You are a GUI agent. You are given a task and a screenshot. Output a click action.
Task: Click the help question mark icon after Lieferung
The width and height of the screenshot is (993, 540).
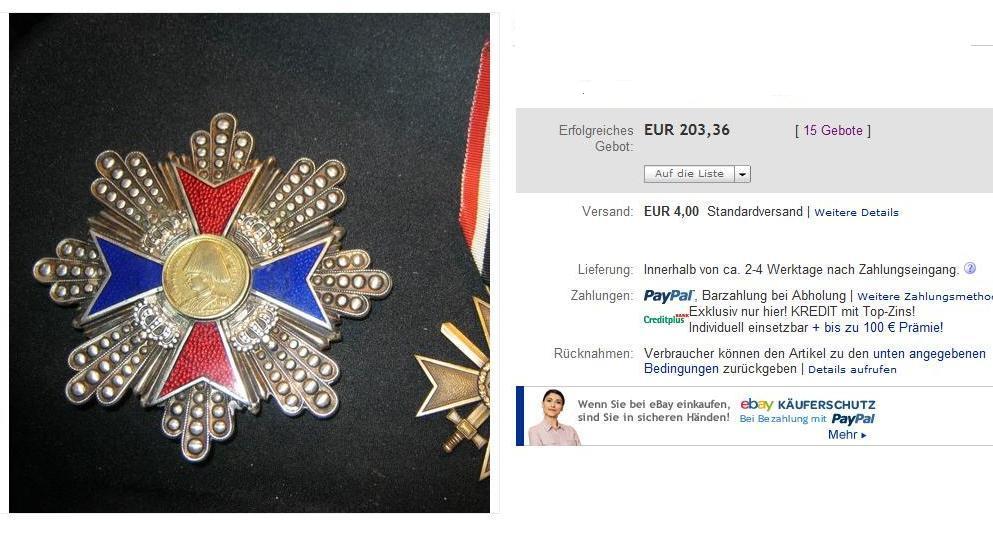[x=970, y=268]
